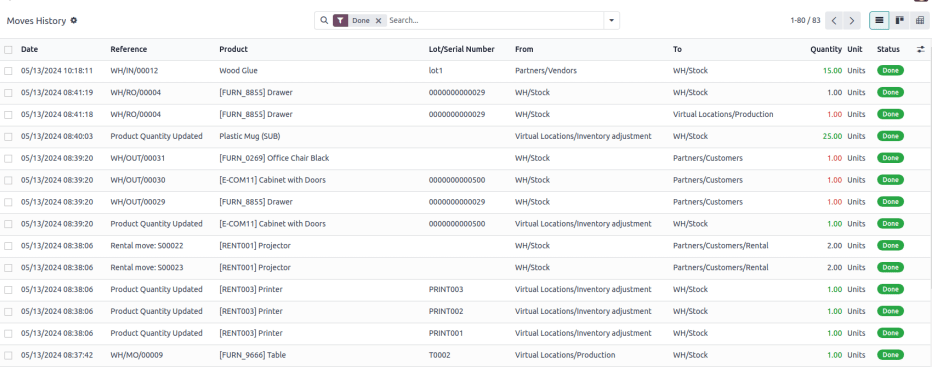Click the Reference column header
The image size is (932, 367).
click(128, 49)
